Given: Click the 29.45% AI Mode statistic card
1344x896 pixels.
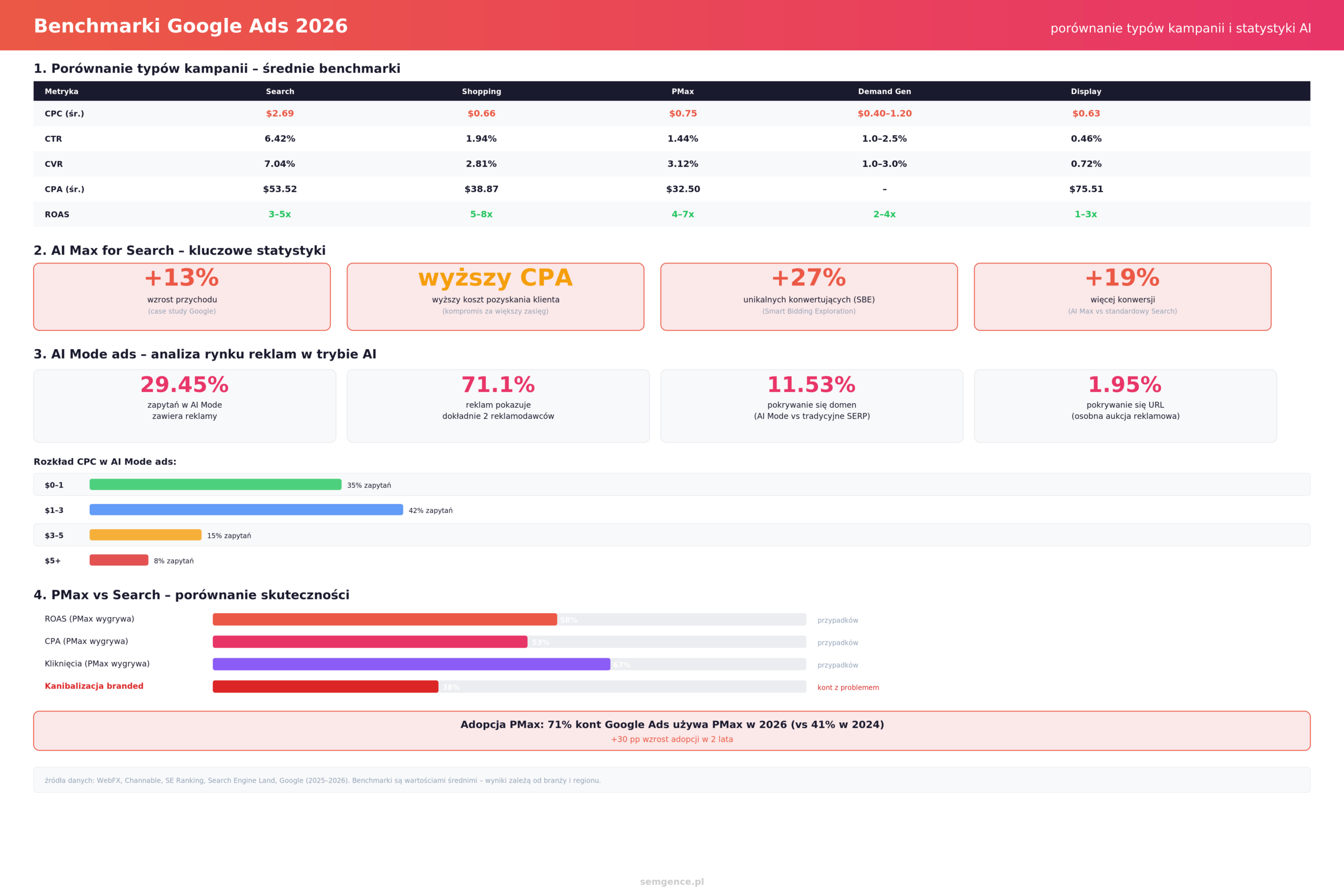Looking at the screenshot, I should tap(185, 406).
